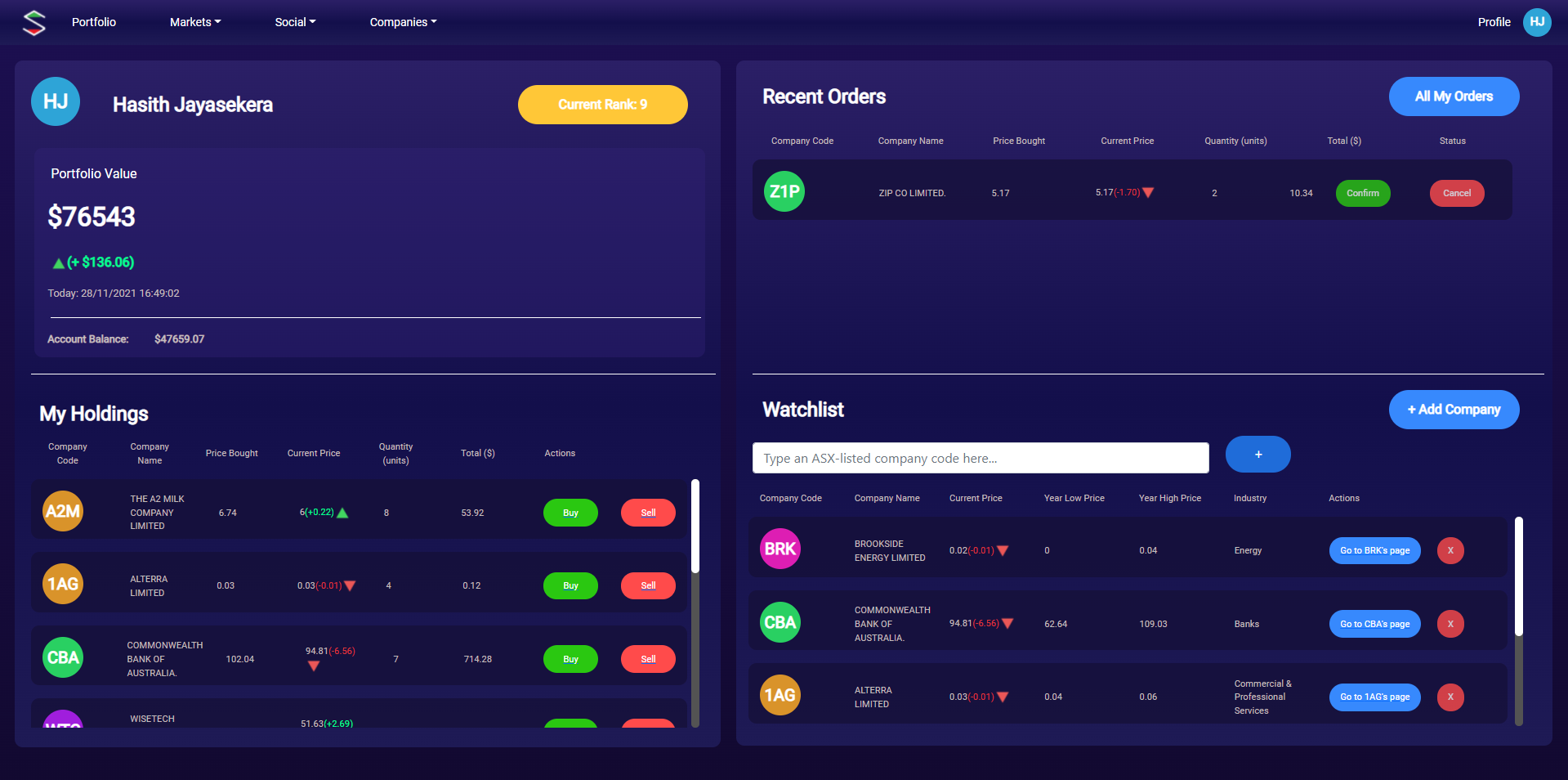Click the Banks industry cell

pyautogui.click(x=1246, y=624)
